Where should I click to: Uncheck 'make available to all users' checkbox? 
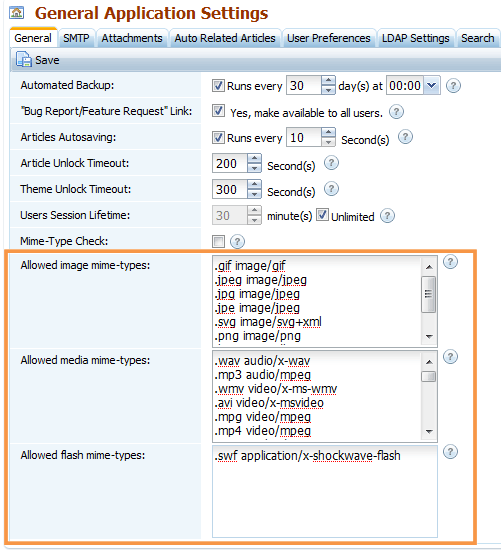click(218, 111)
